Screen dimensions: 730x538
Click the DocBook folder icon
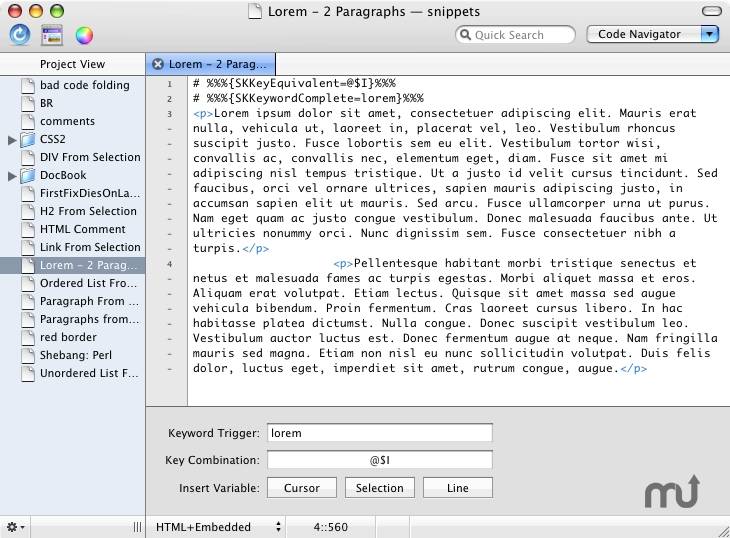(28, 175)
